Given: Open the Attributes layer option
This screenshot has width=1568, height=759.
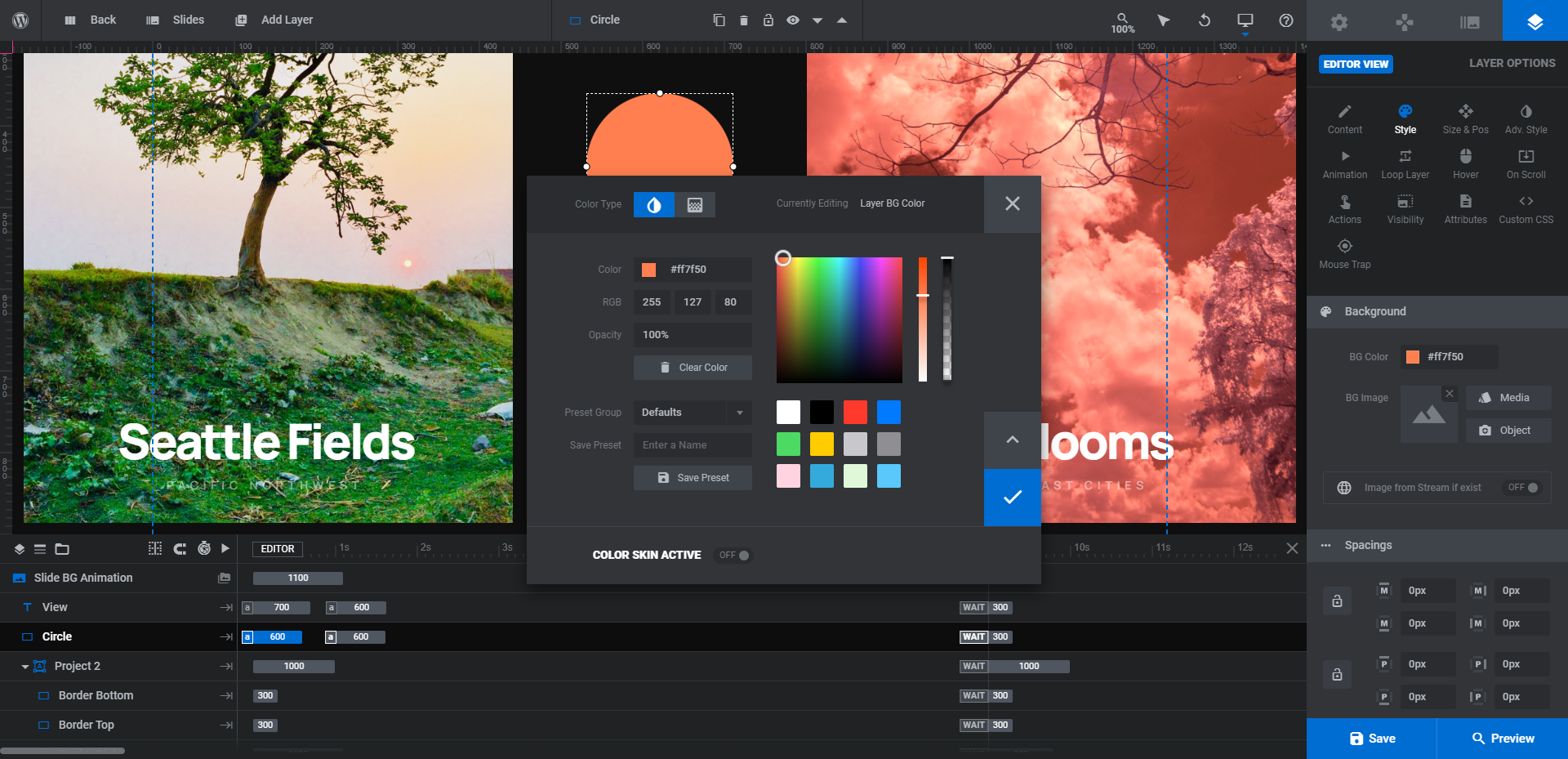Looking at the screenshot, I should tap(1465, 209).
